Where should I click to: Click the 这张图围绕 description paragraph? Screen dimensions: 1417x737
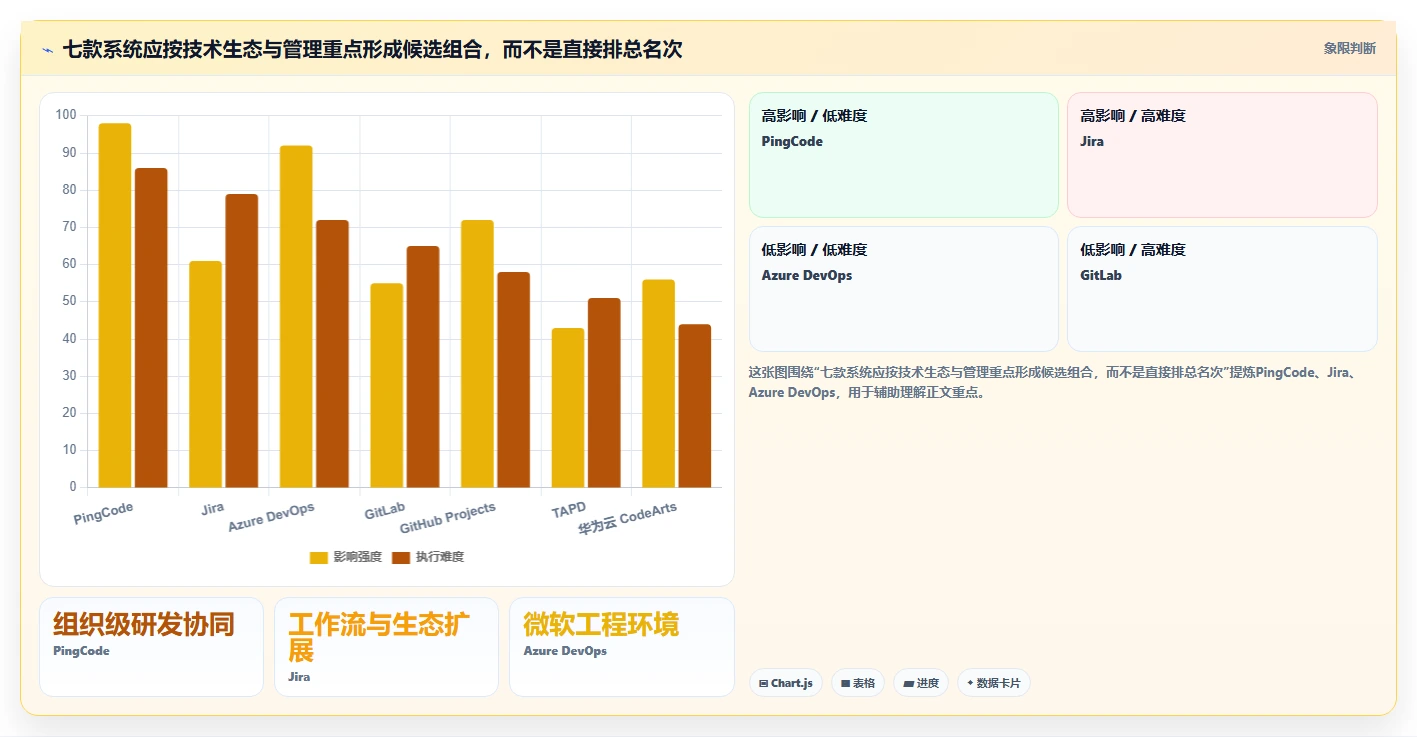1053,382
